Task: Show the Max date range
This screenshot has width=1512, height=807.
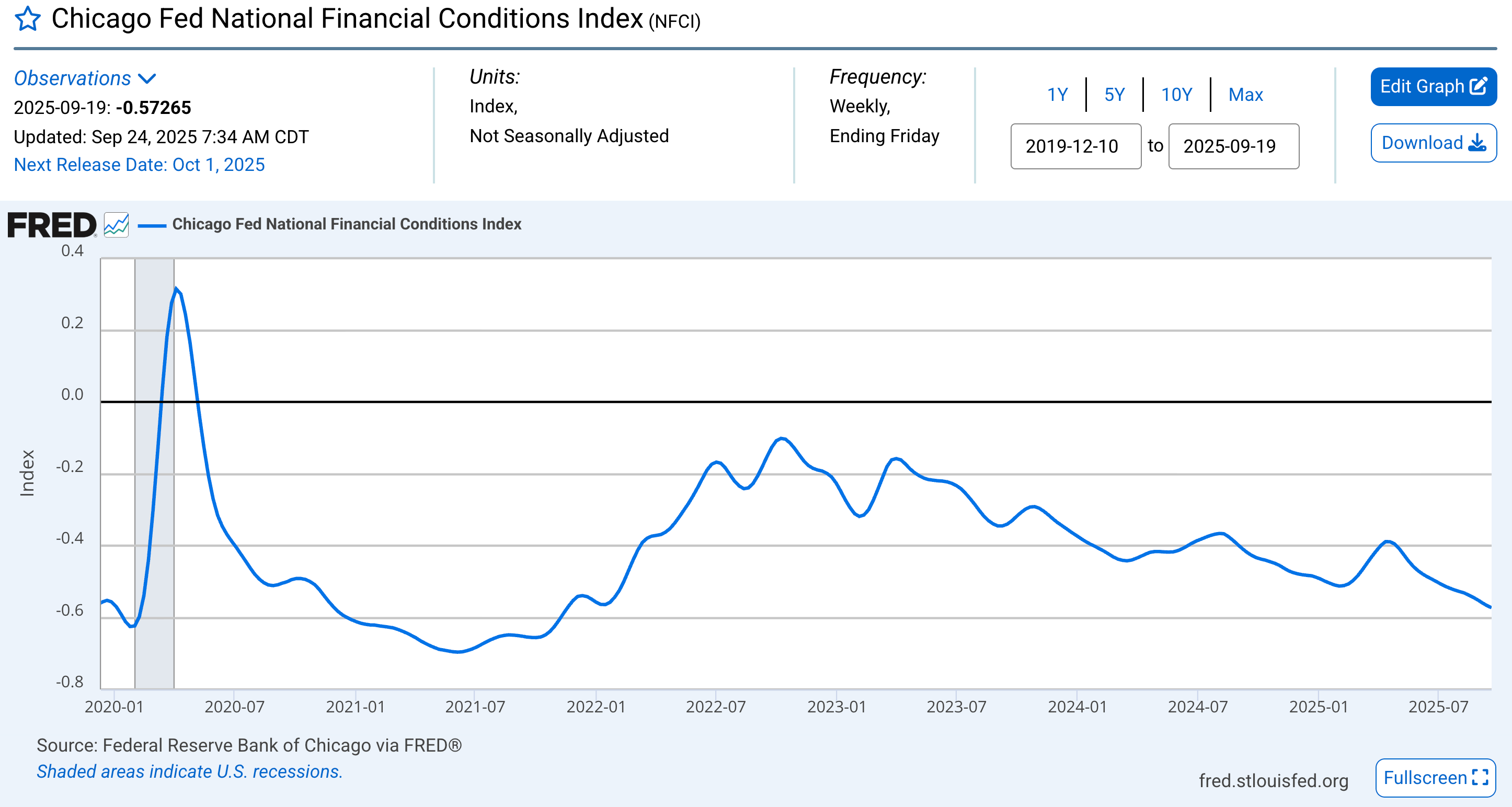Action: click(1245, 95)
